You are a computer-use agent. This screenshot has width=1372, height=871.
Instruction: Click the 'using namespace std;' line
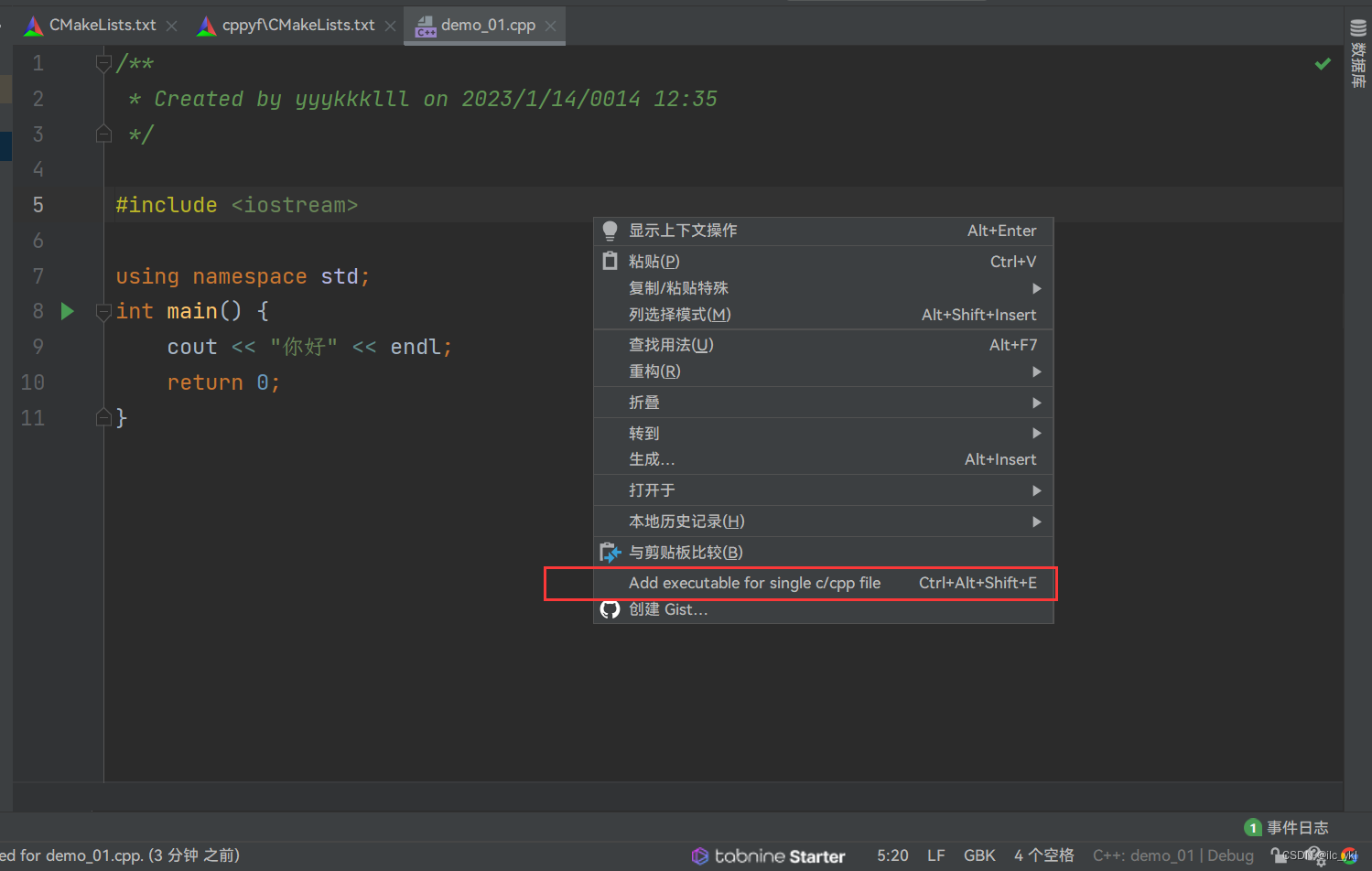pos(243,276)
